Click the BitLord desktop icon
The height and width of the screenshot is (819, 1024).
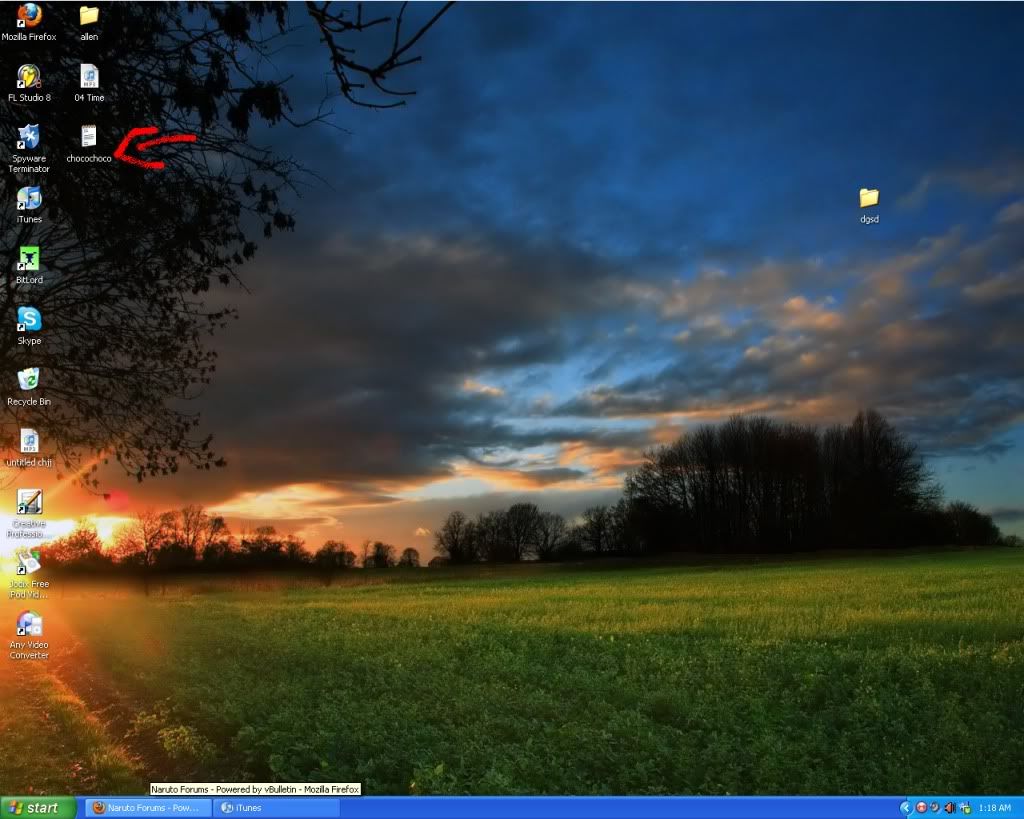(29, 259)
